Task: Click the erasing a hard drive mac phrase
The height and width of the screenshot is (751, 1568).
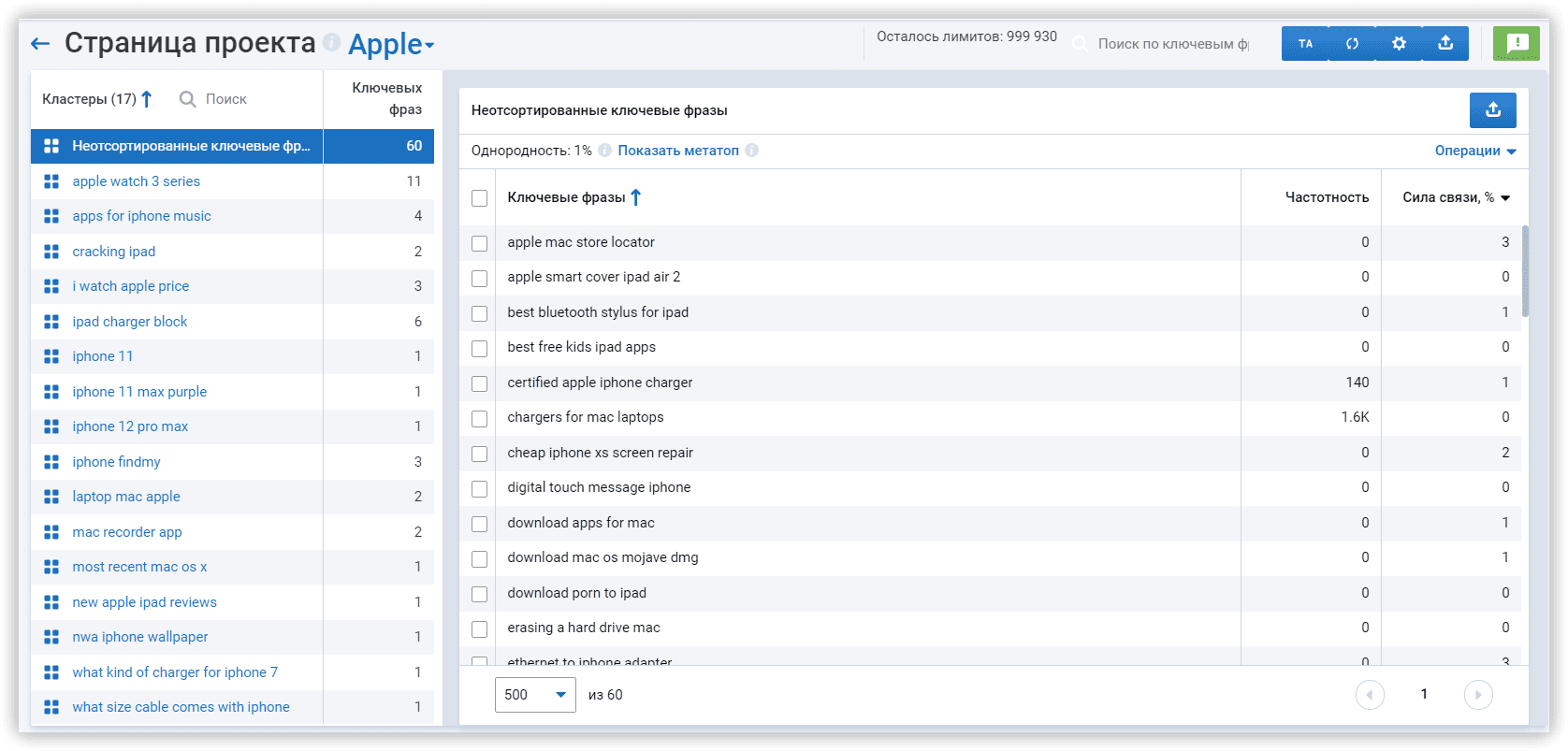Action: pos(584,628)
